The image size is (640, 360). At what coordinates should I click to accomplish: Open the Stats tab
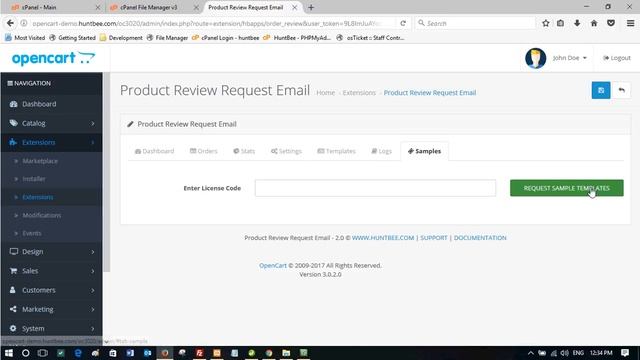click(244, 151)
